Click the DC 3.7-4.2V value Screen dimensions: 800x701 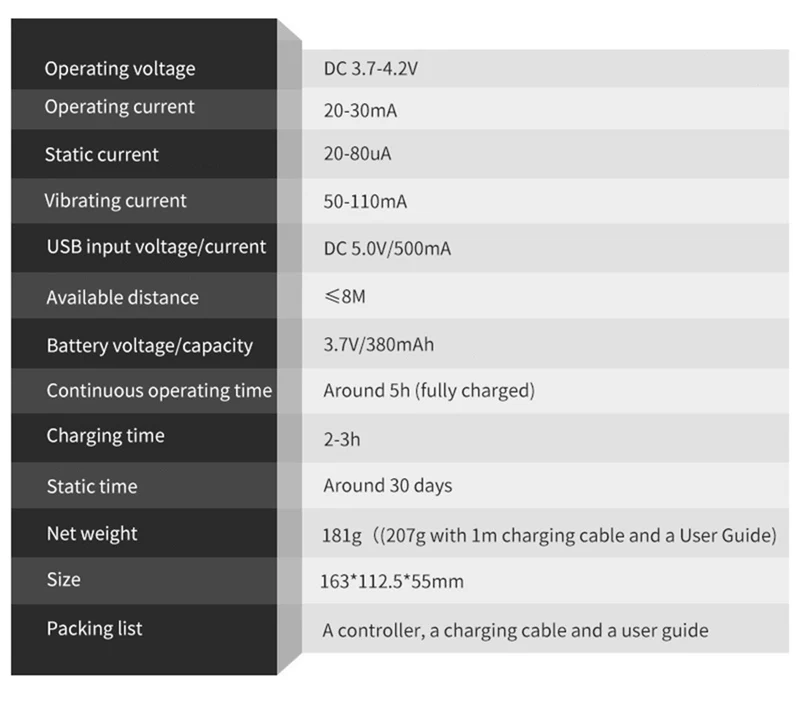370,68
